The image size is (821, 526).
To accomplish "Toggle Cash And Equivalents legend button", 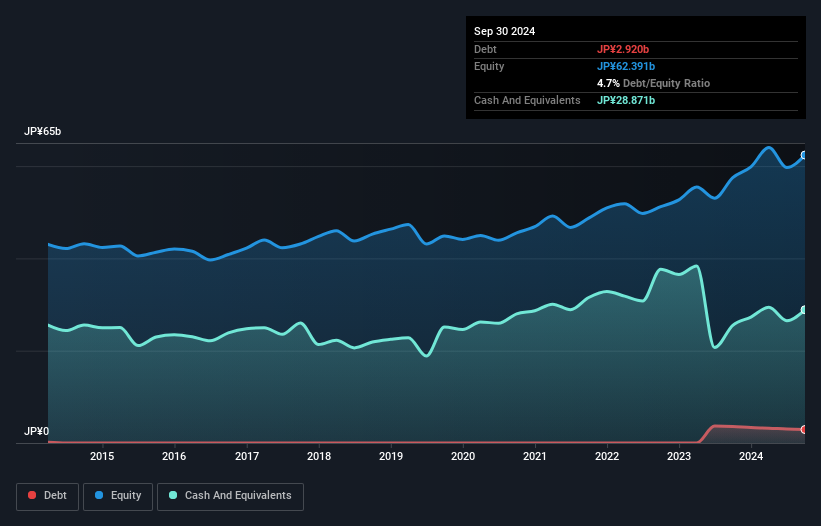I will pos(230,496).
